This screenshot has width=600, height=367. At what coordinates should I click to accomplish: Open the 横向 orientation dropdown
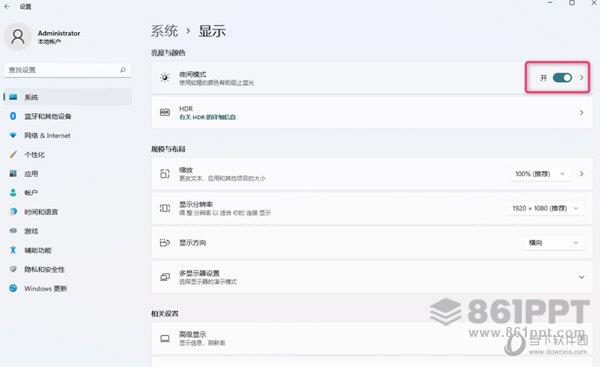[554, 243]
